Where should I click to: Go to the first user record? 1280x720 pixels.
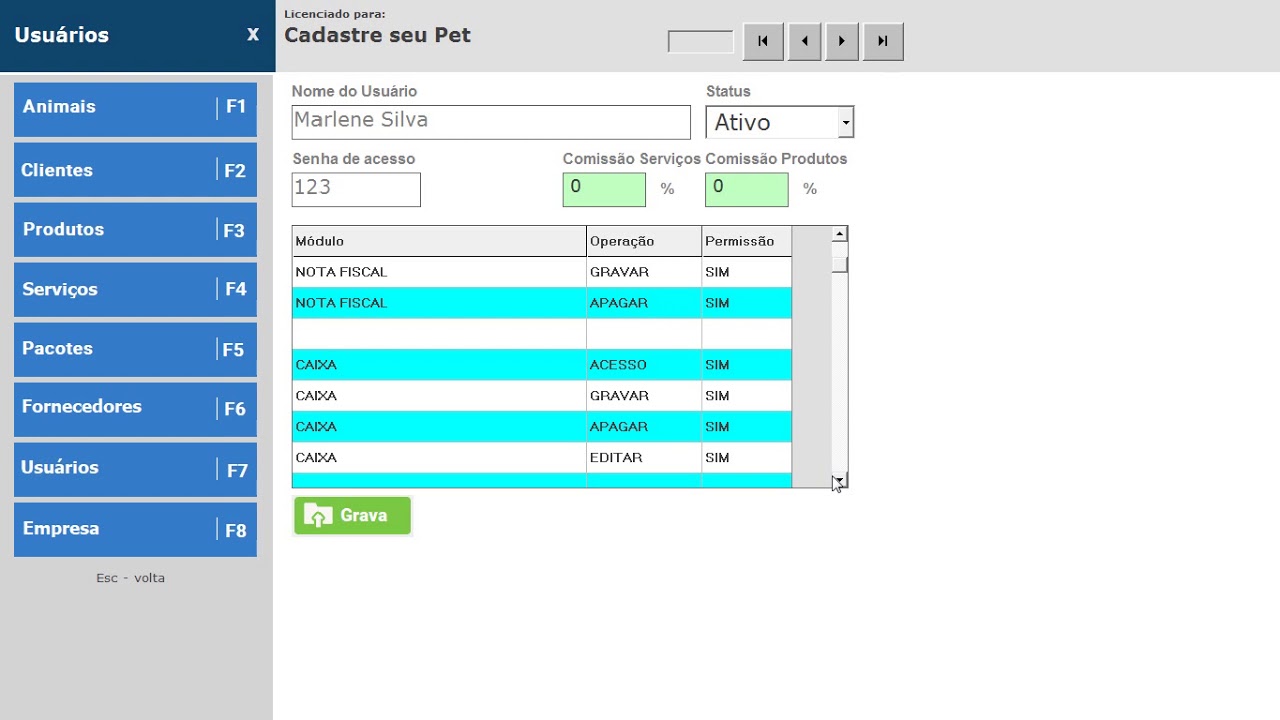click(763, 42)
